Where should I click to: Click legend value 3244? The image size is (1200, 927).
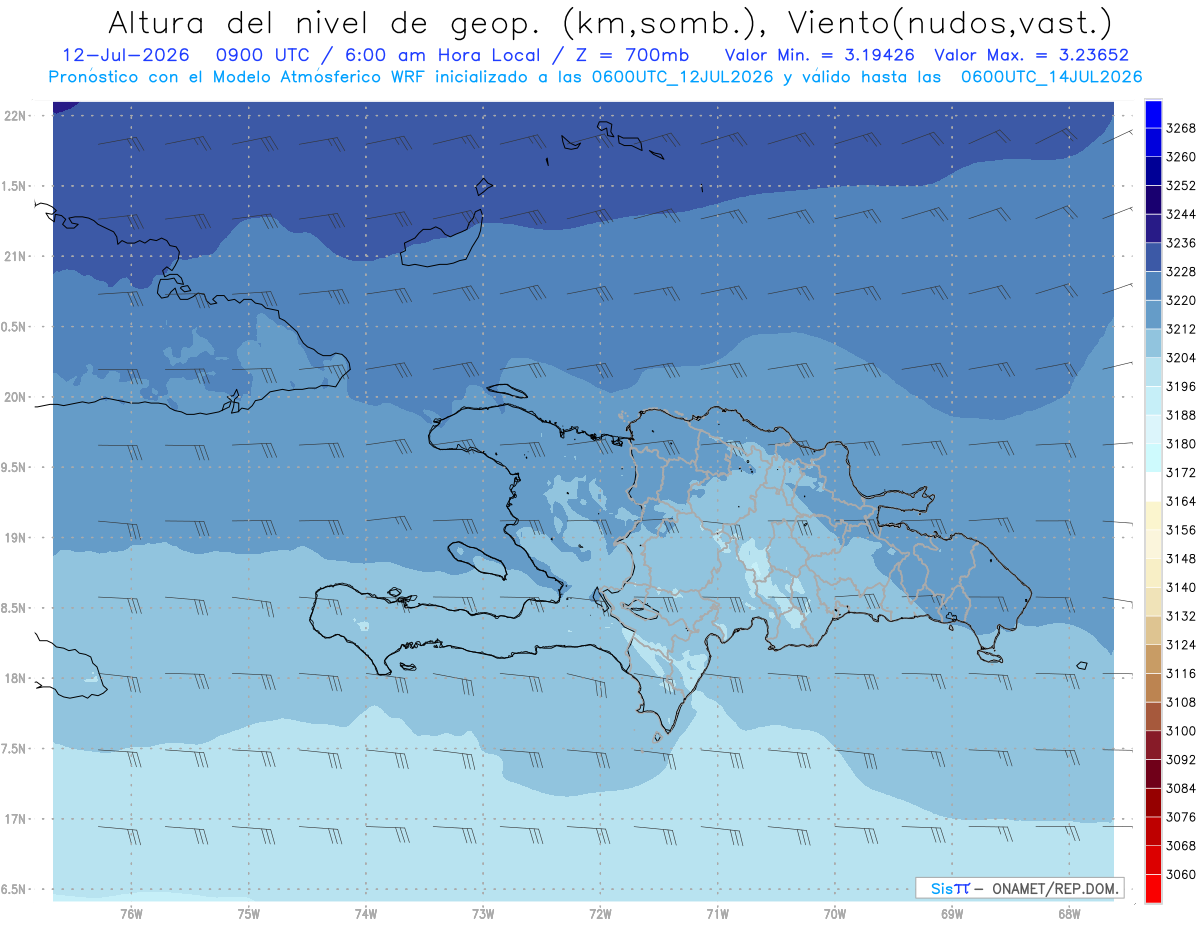tap(1181, 215)
